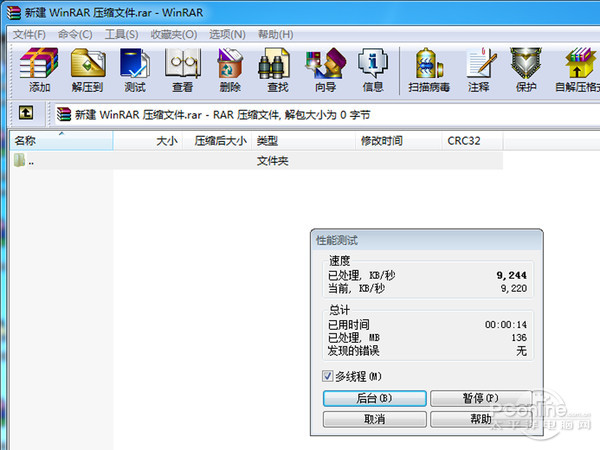
Task: Click the 发现的错误 label
Action: tap(354, 351)
